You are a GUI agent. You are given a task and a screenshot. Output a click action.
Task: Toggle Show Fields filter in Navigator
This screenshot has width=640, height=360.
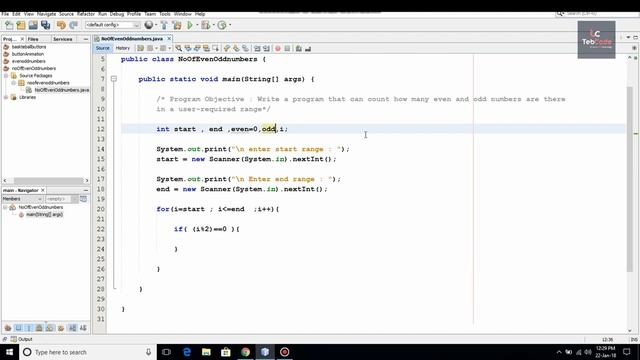(x=18, y=328)
